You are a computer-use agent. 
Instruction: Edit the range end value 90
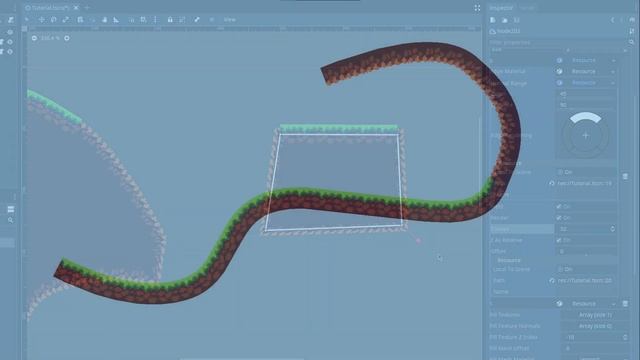pyautogui.click(x=587, y=105)
